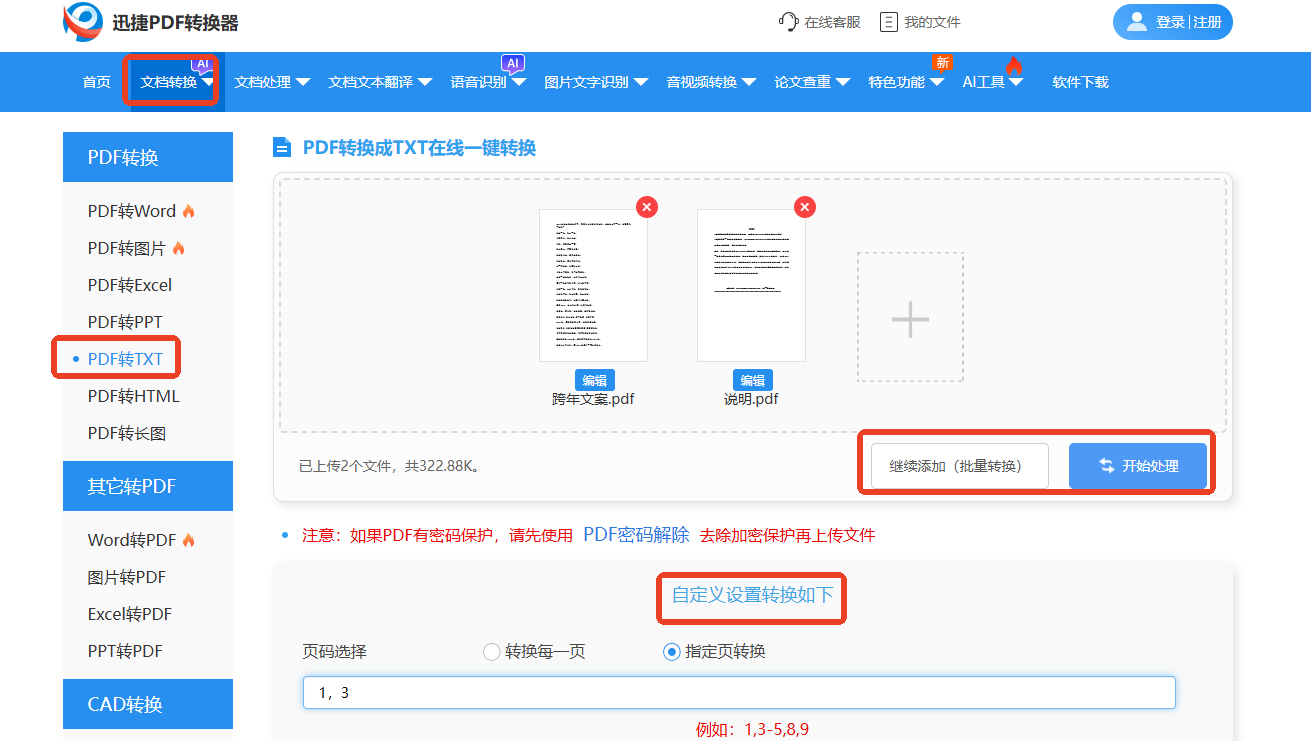Click the 注册 link
The width and height of the screenshot is (1311, 741).
click(x=1207, y=22)
